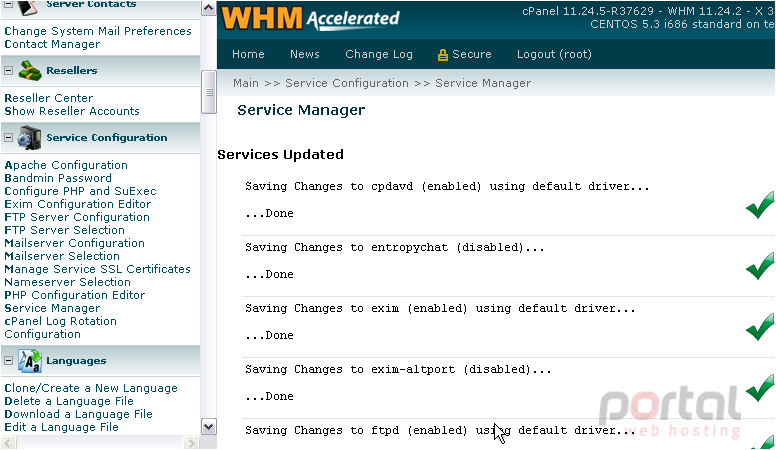This screenshot has width=776, height=450.
Task: Open Bandmin Password
Action: (58, 178)
